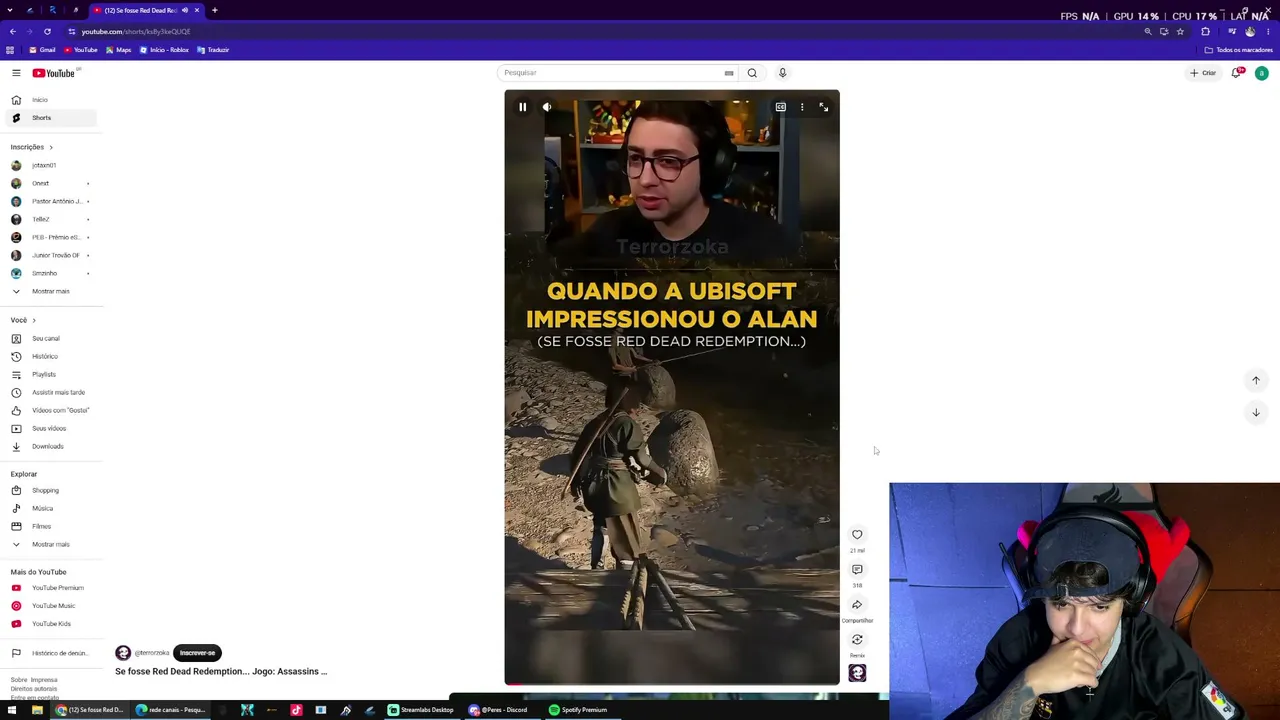Select Shorts in the sidebar

50,118
